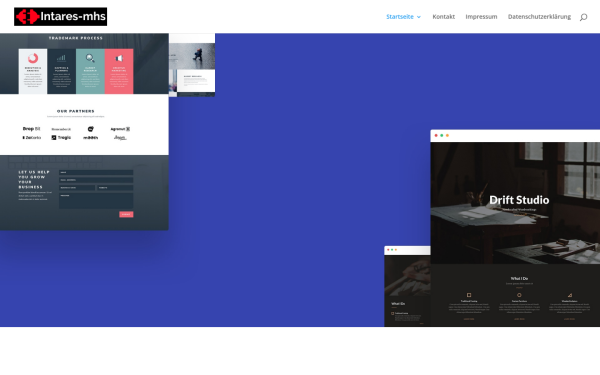The image size is (600, 375).
Task: Expand the Startseite dropdown arrow
Action: point(419,17)
